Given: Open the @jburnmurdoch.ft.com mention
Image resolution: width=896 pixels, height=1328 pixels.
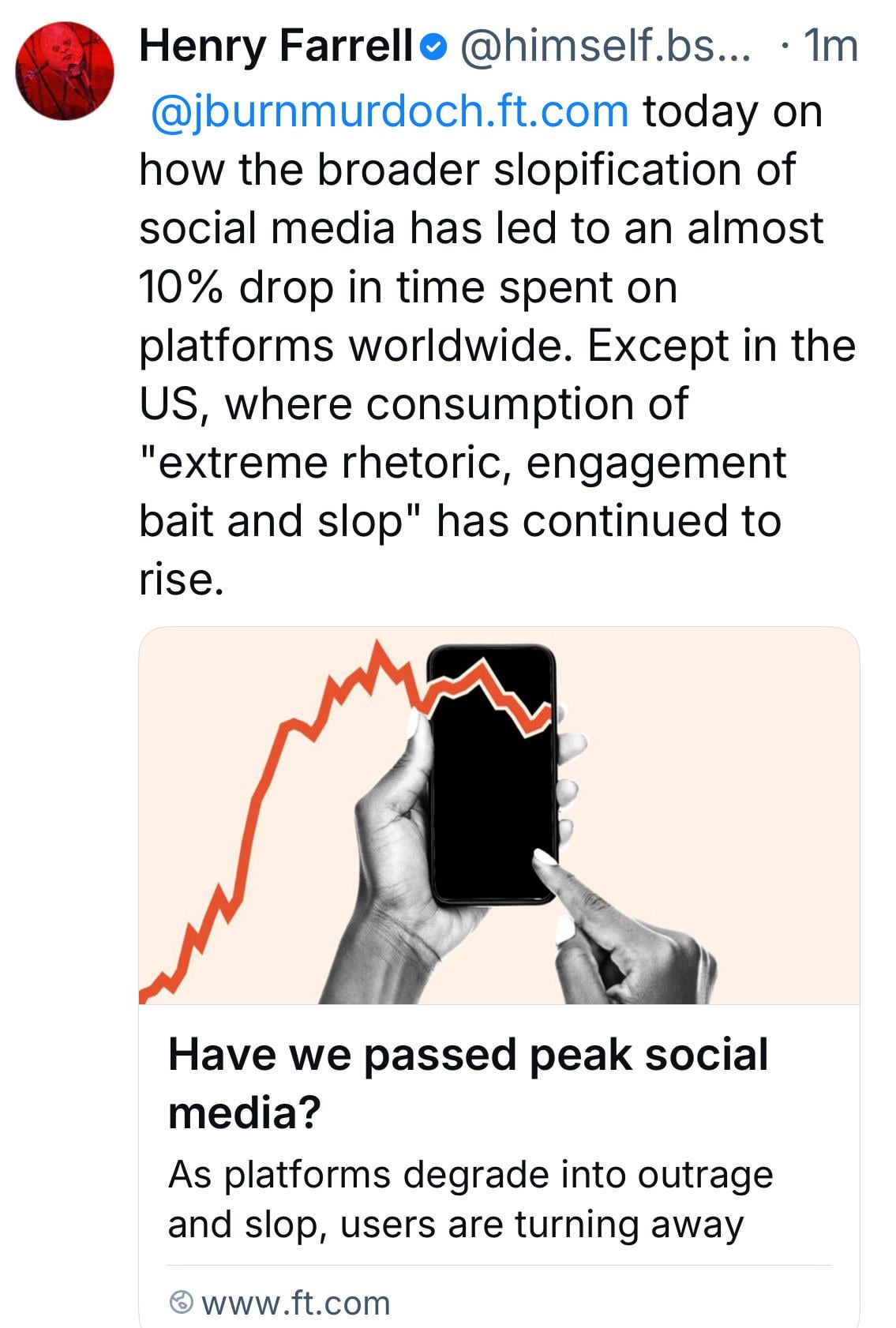Looking at the screenshot, I should (389, 111).
